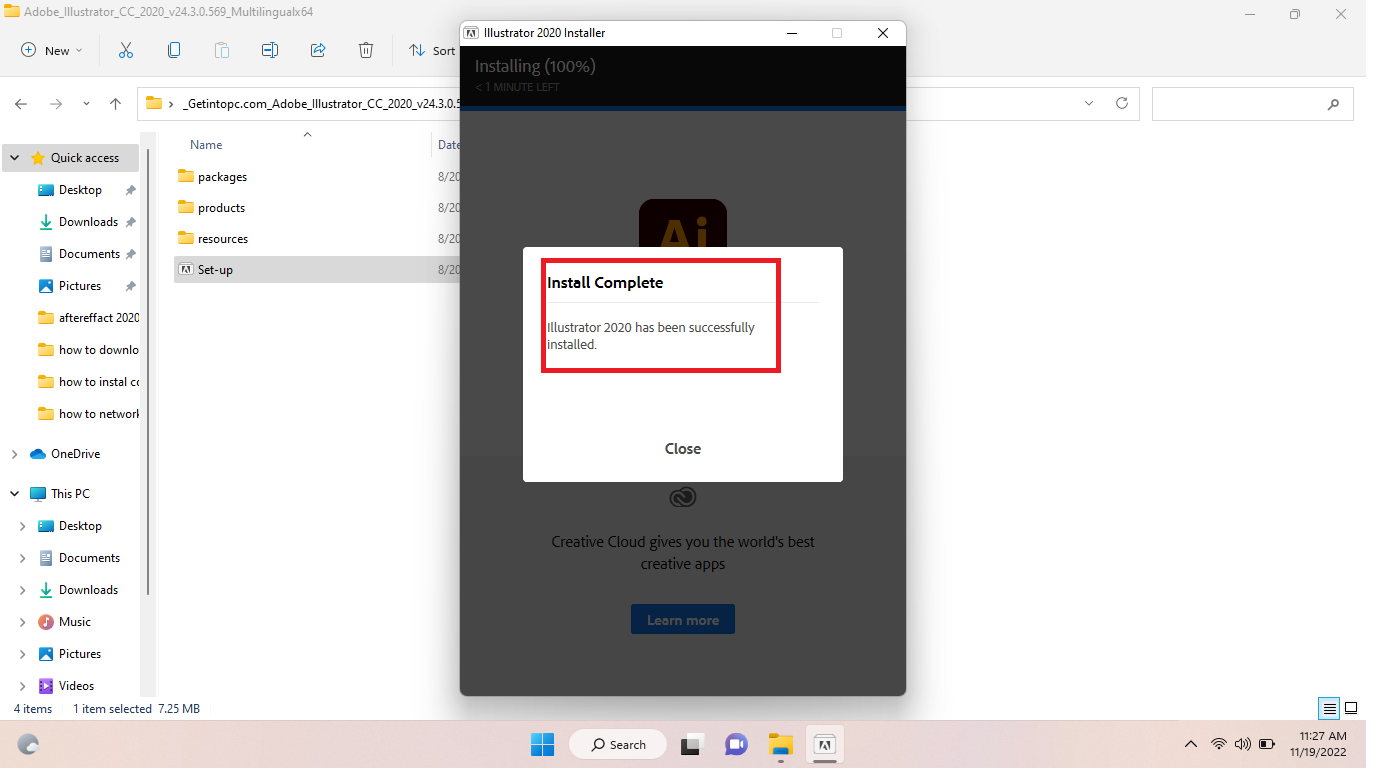The image size is (1378, 776).
Task: Click the Share icon in toolbar
Action: tap(318, 50)
